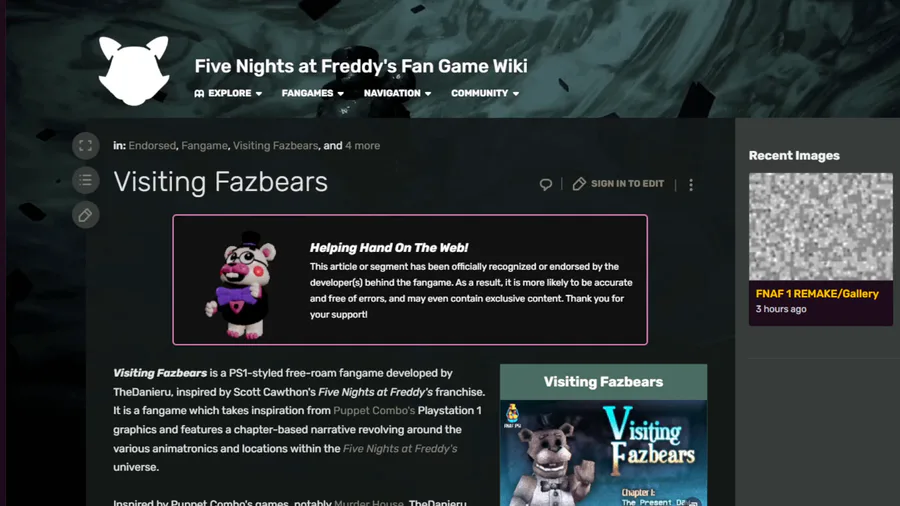Screen dimensions: 900x506
Task: Expand the Fangames dropdown menu
Action: click(x=313, y=94)
